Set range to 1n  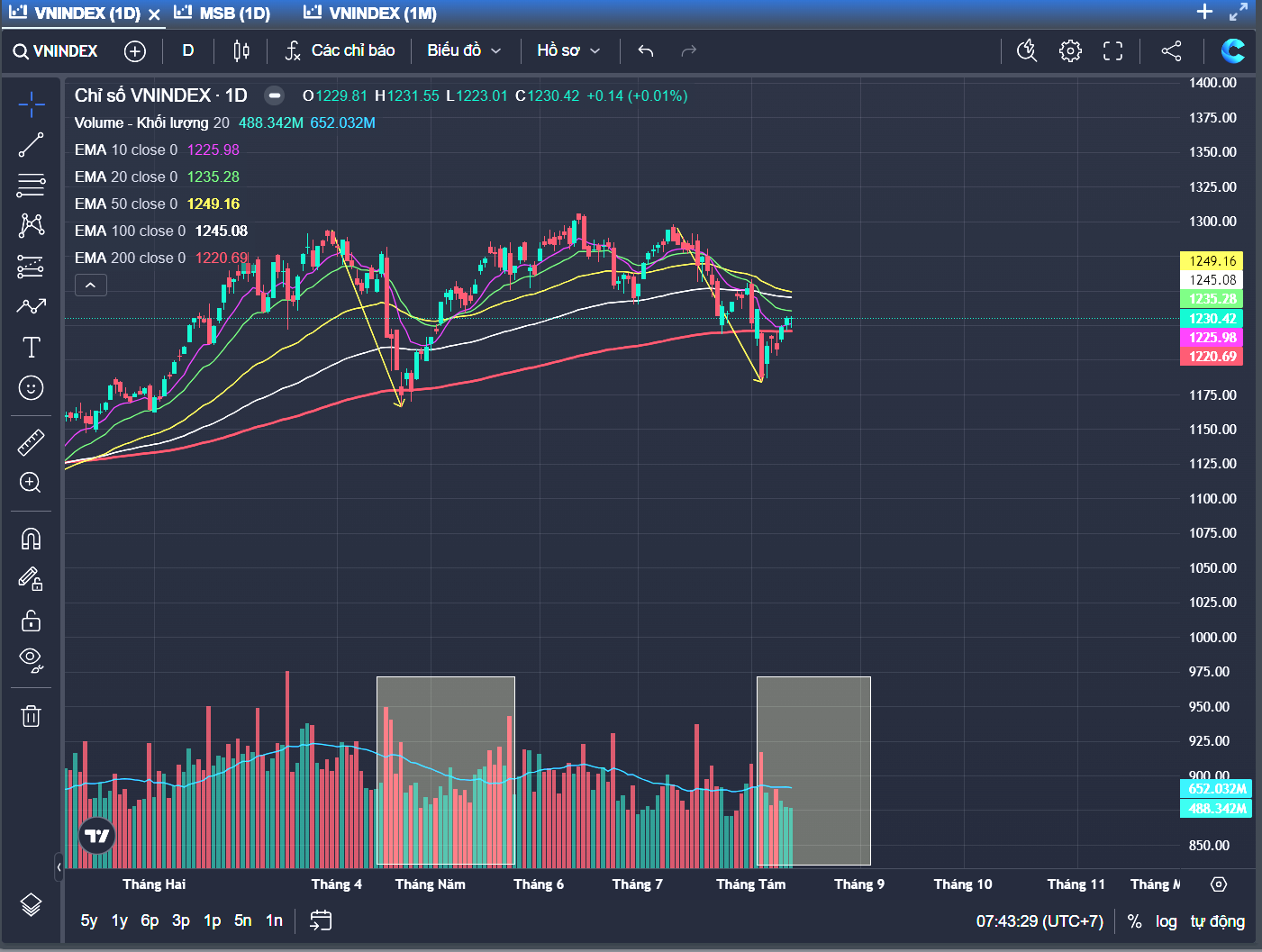[x=274, y=920]
